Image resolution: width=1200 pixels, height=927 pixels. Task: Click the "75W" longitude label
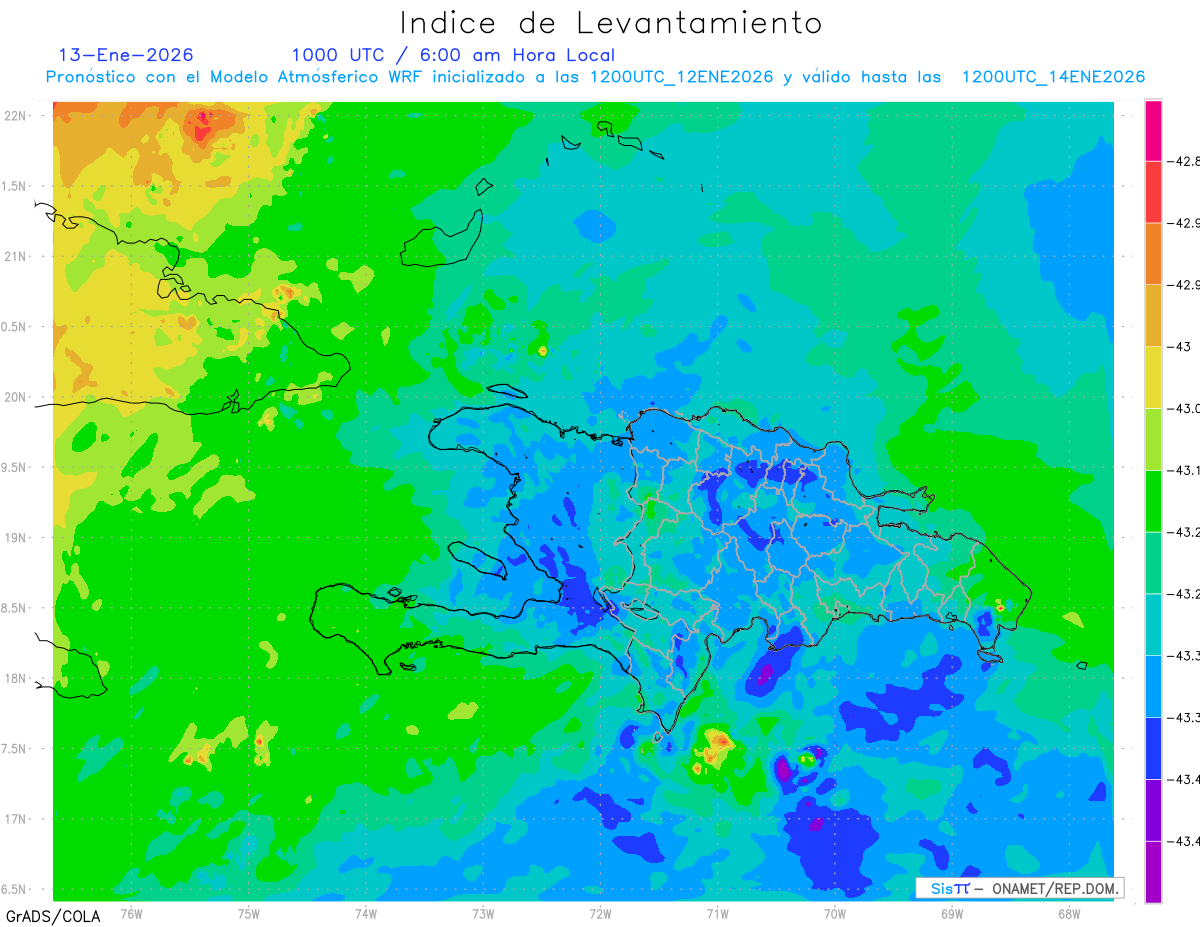click(x=249, y=913)
